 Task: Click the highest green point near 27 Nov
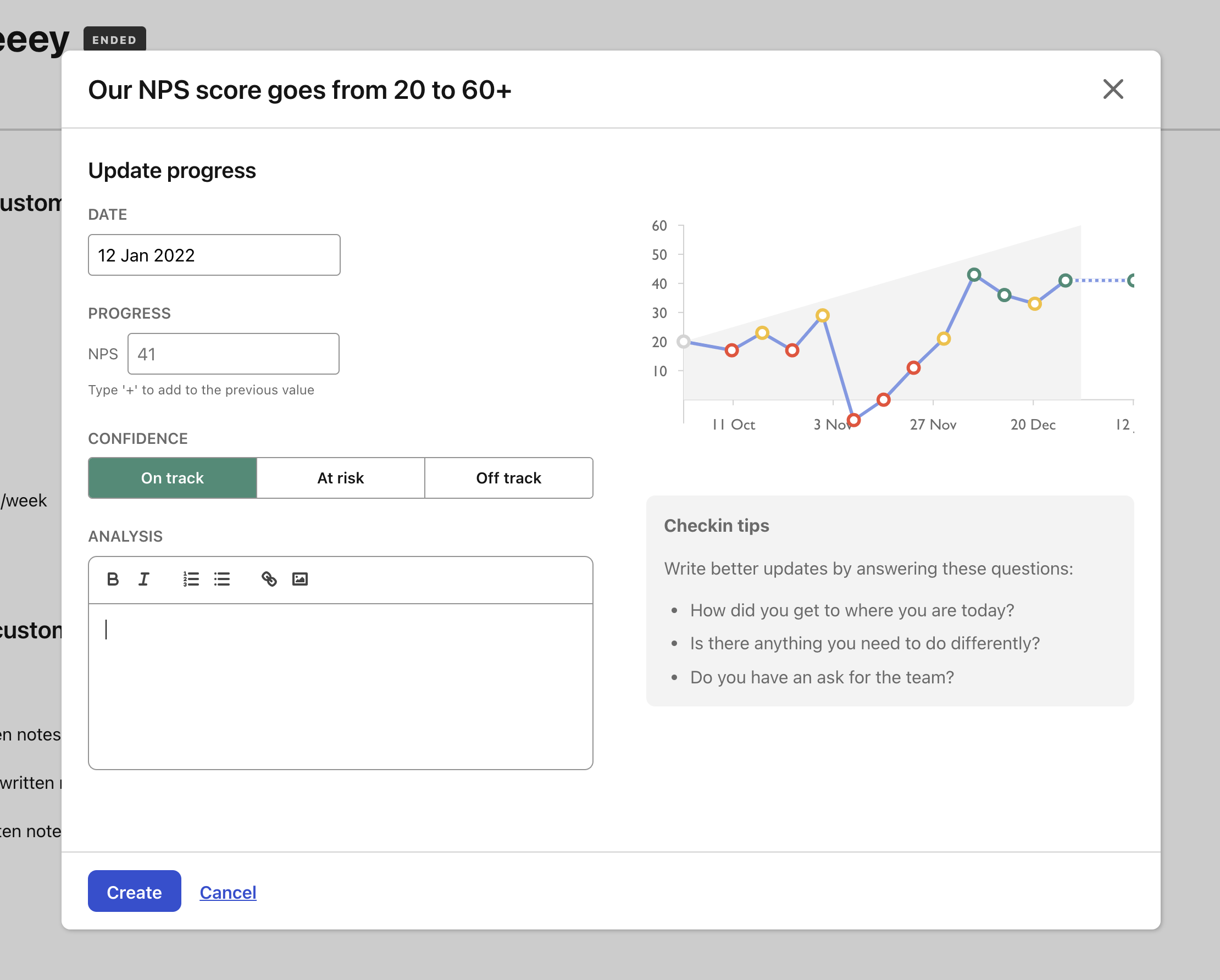tap(974, 275)
